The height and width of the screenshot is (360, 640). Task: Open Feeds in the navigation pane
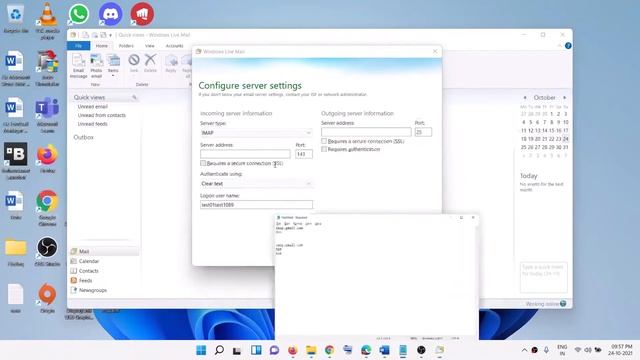coord(85,280)
